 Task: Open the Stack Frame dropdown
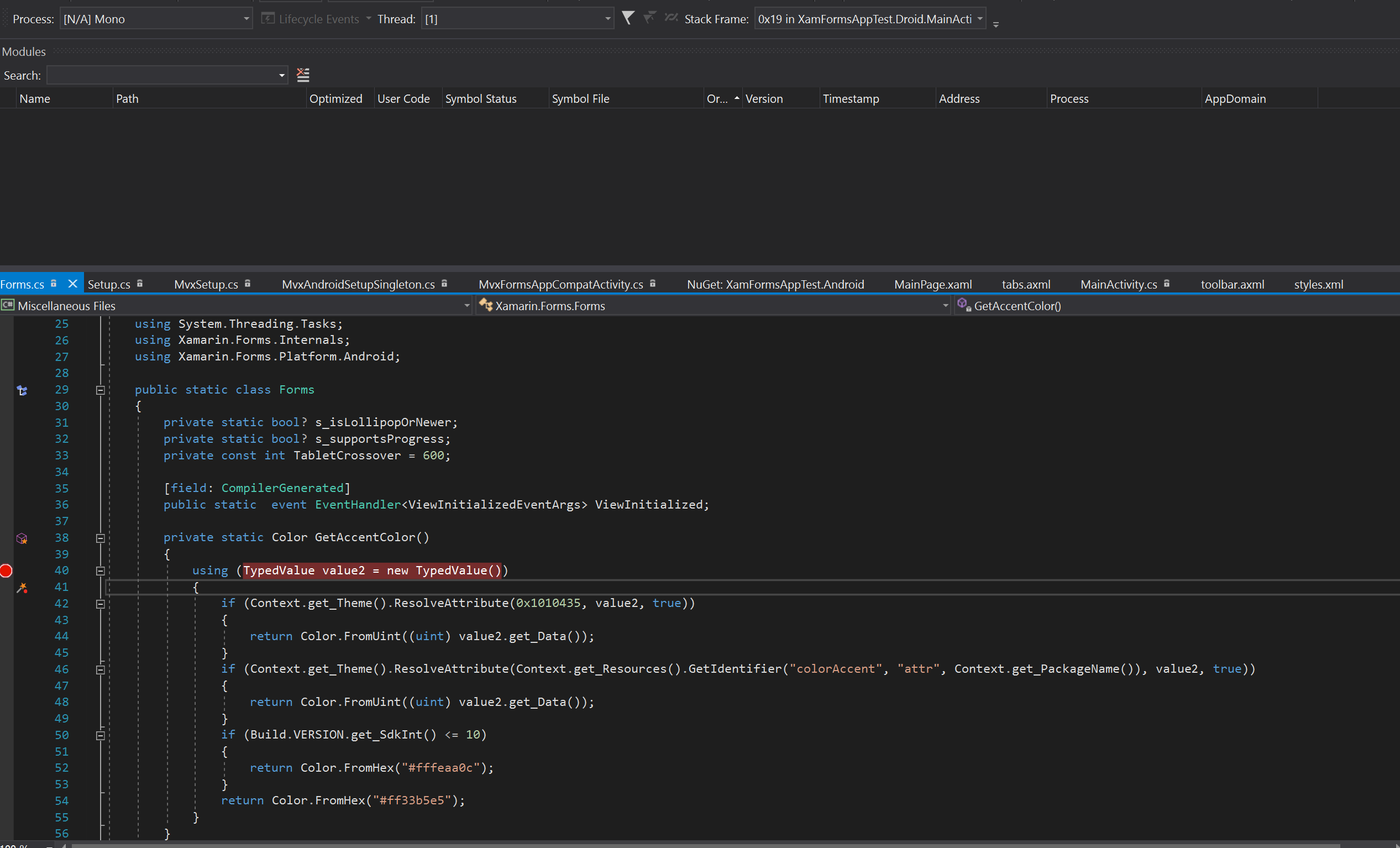[870, 19]
